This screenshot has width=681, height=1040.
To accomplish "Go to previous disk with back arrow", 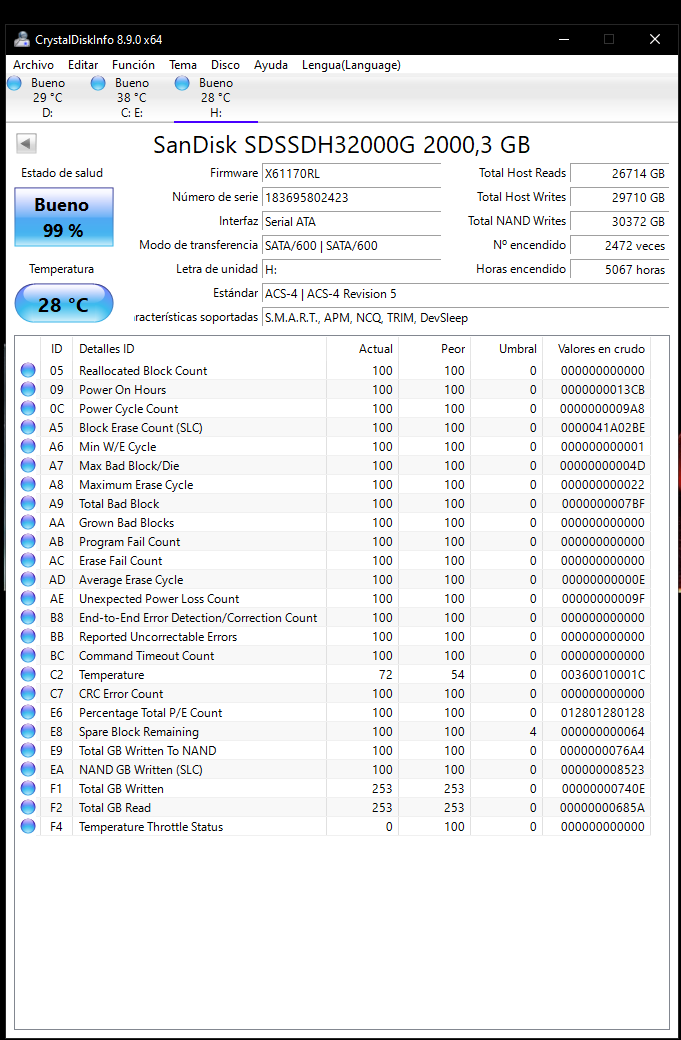I will [x=27, y=143].
